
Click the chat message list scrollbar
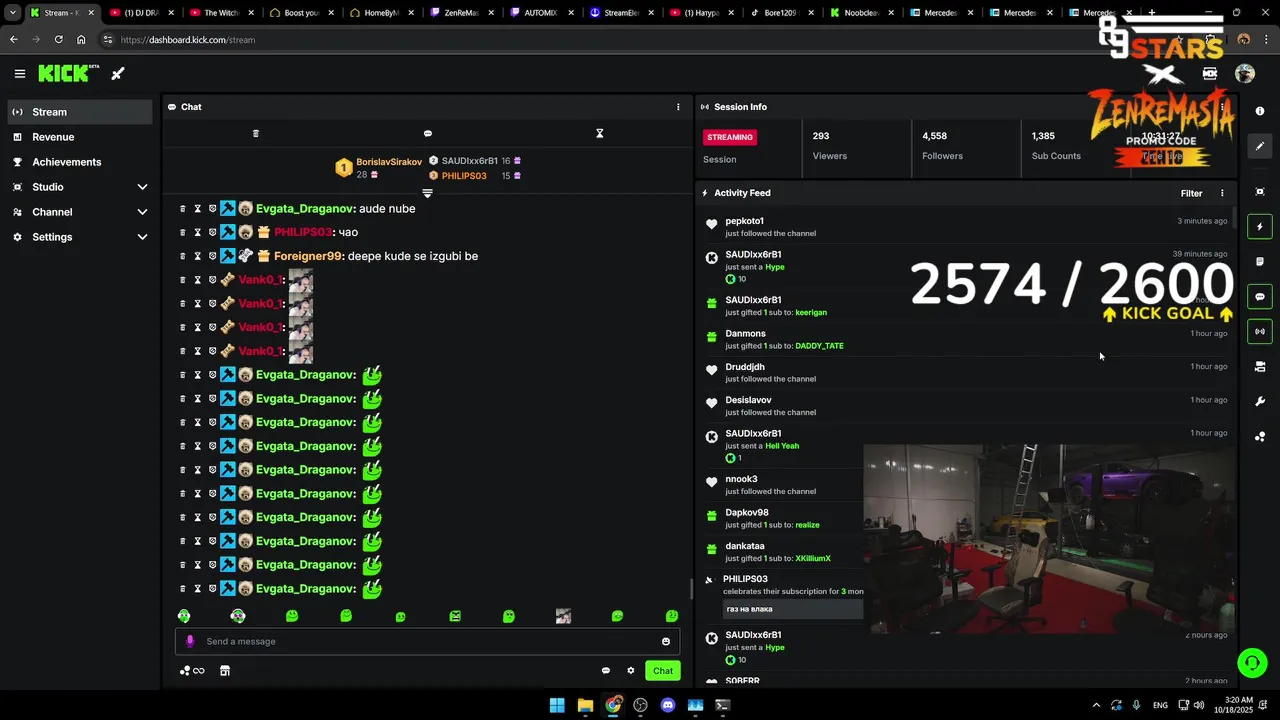(x=691, y=590)
